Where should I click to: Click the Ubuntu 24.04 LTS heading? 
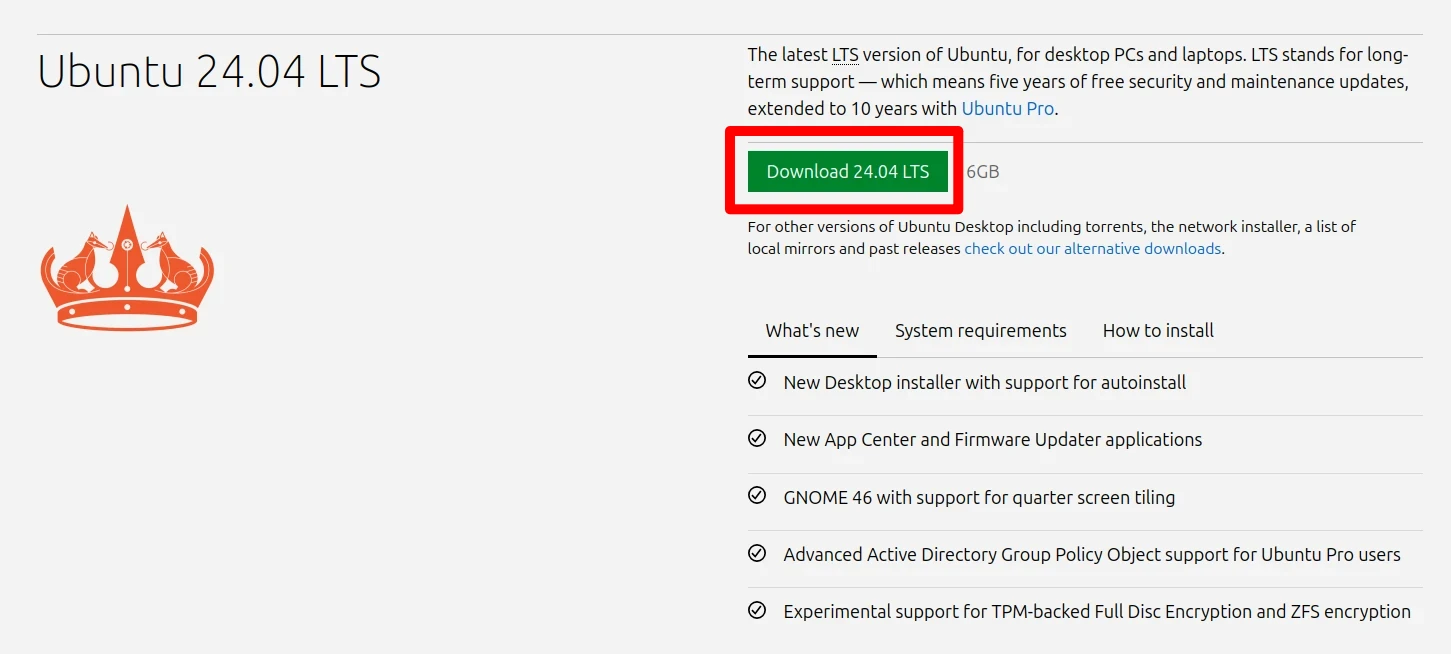(x=209, y=72)
